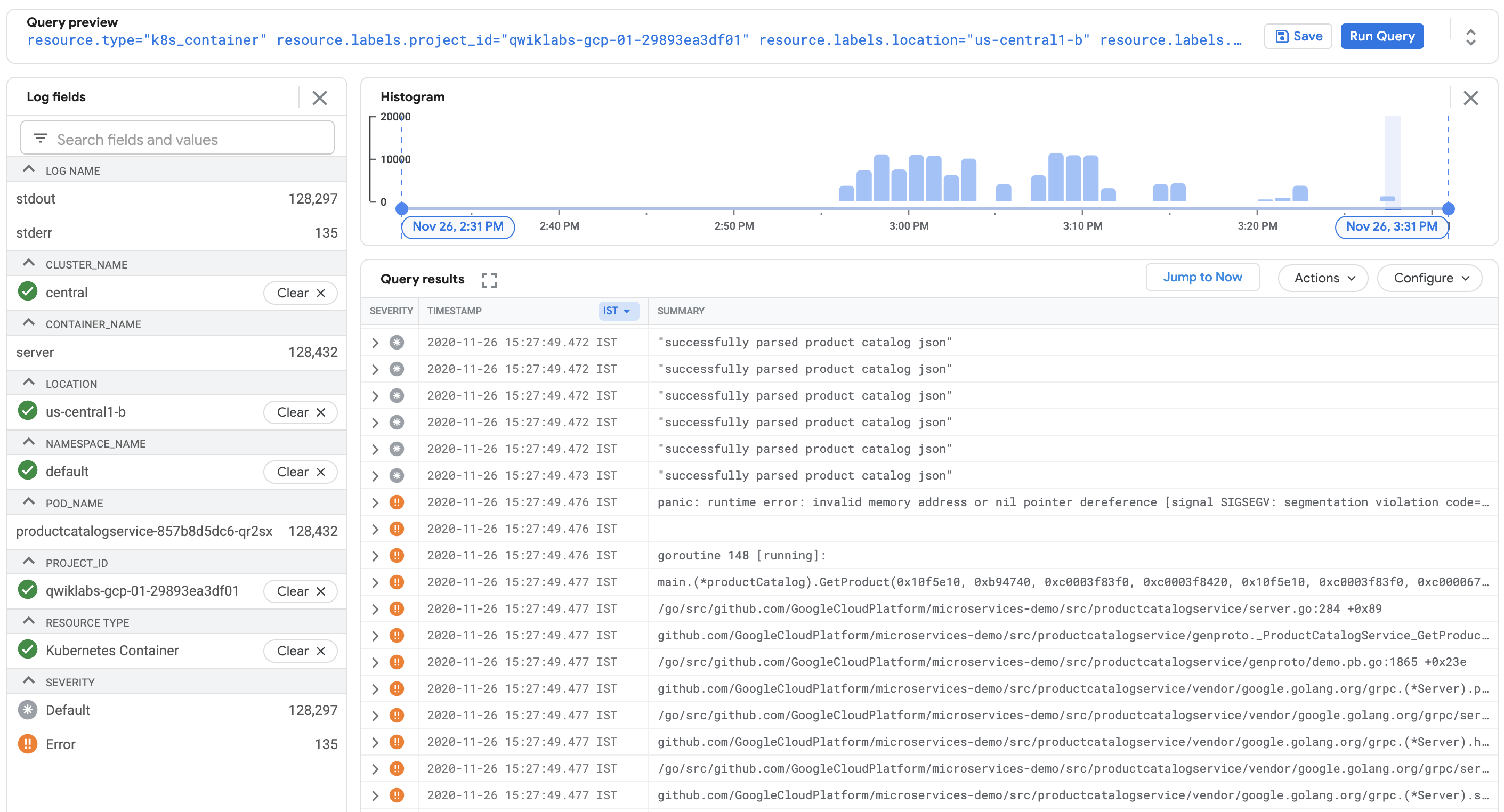Image resolution: width=1504 pixels, height=812 pixels.
Task: Click the SEVERITY column header
Action: tap(391, 311)
